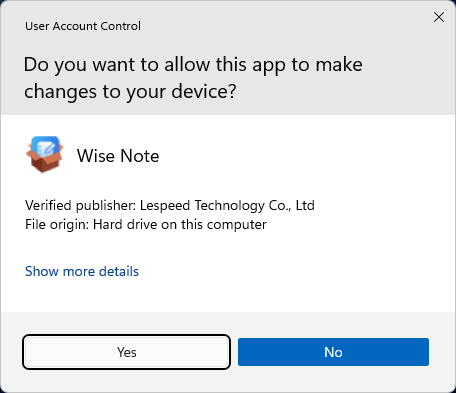Image resolution: width=456 pixels, height=393 pixels.
Task: Click the word 'No' on the blue button
Action: [x=333, y=352]
